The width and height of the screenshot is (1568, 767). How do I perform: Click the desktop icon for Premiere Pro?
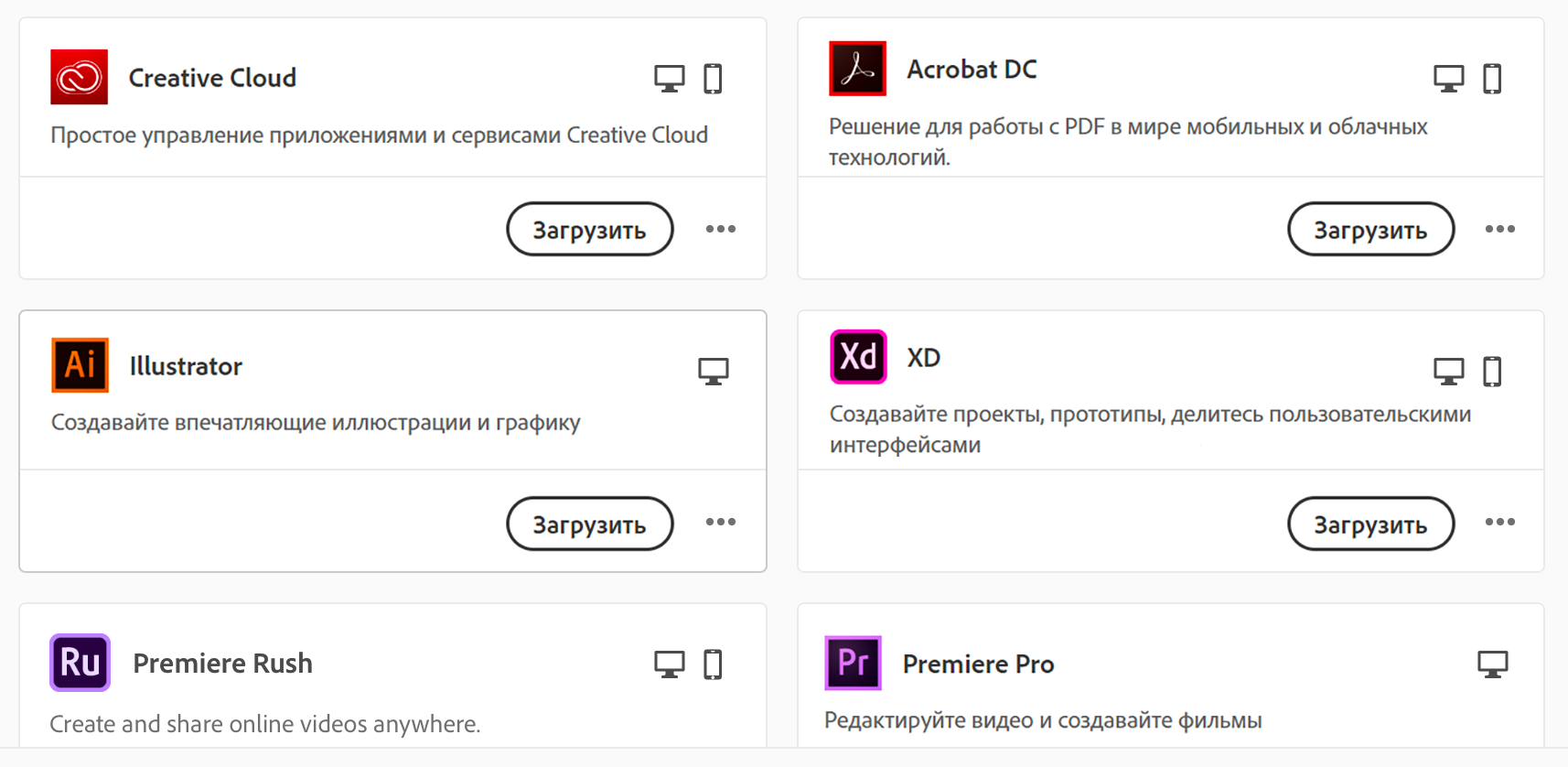point(1493,664)
